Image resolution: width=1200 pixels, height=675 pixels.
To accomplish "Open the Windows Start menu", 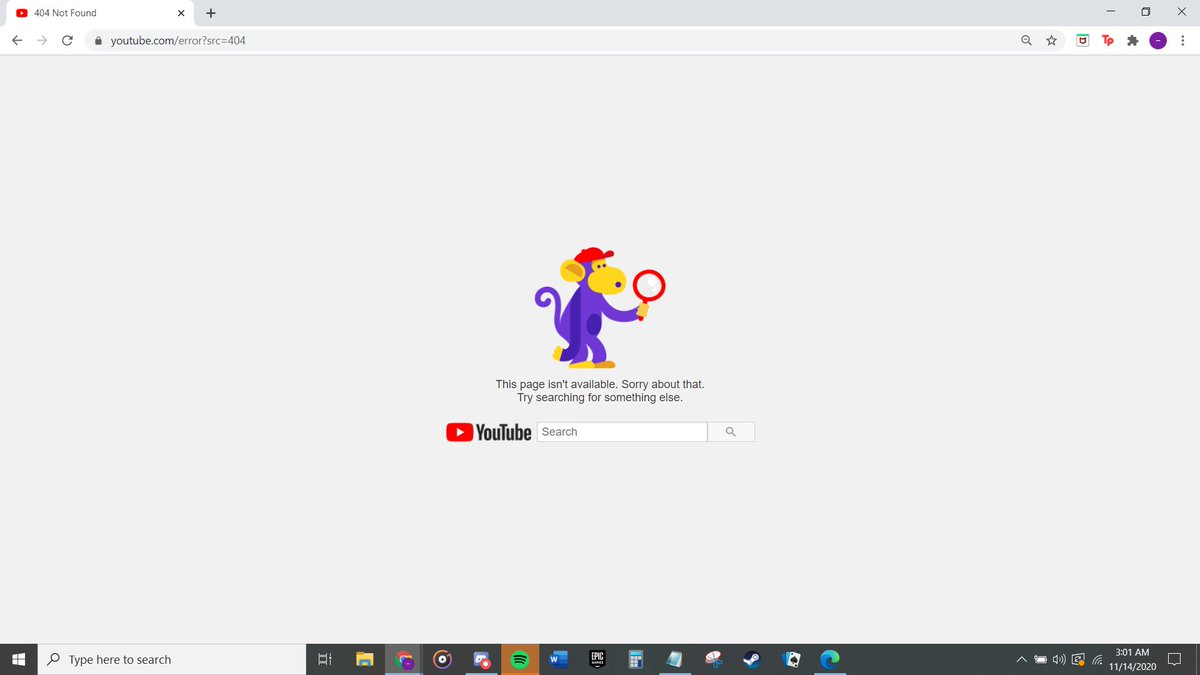I will [19, 659].
